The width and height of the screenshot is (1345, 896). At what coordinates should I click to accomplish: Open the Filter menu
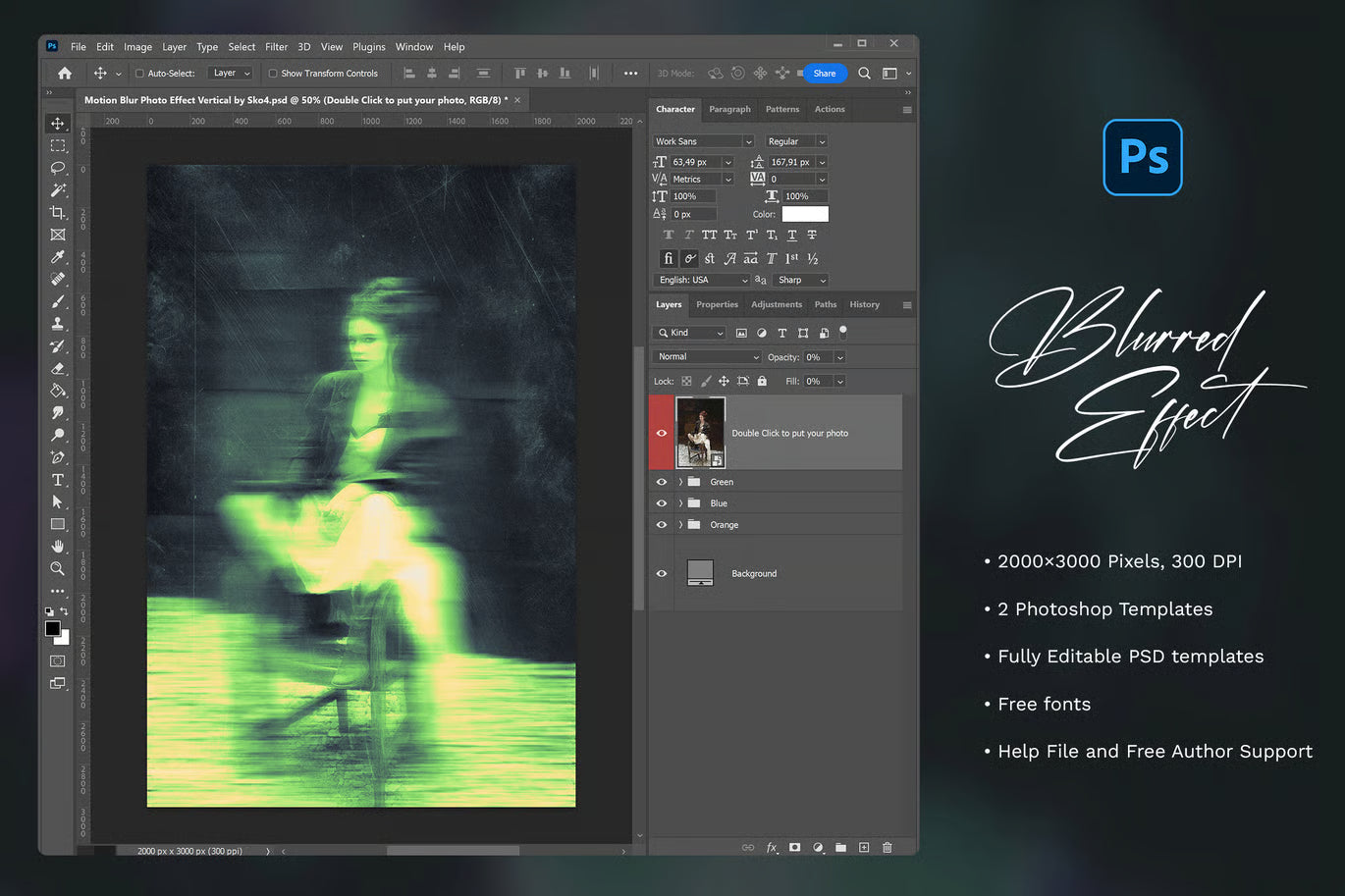[276, 47]
